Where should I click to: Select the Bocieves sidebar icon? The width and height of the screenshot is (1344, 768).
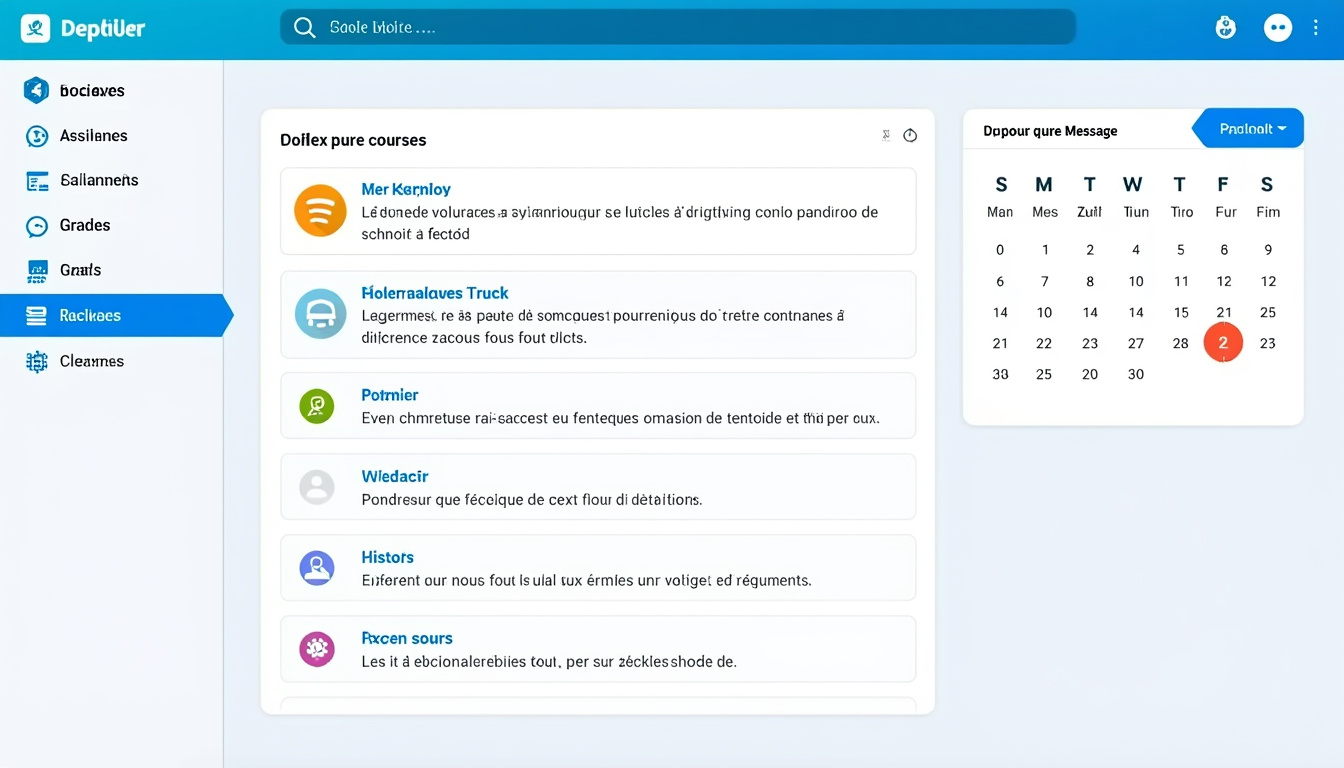click(x=35, y=90)
